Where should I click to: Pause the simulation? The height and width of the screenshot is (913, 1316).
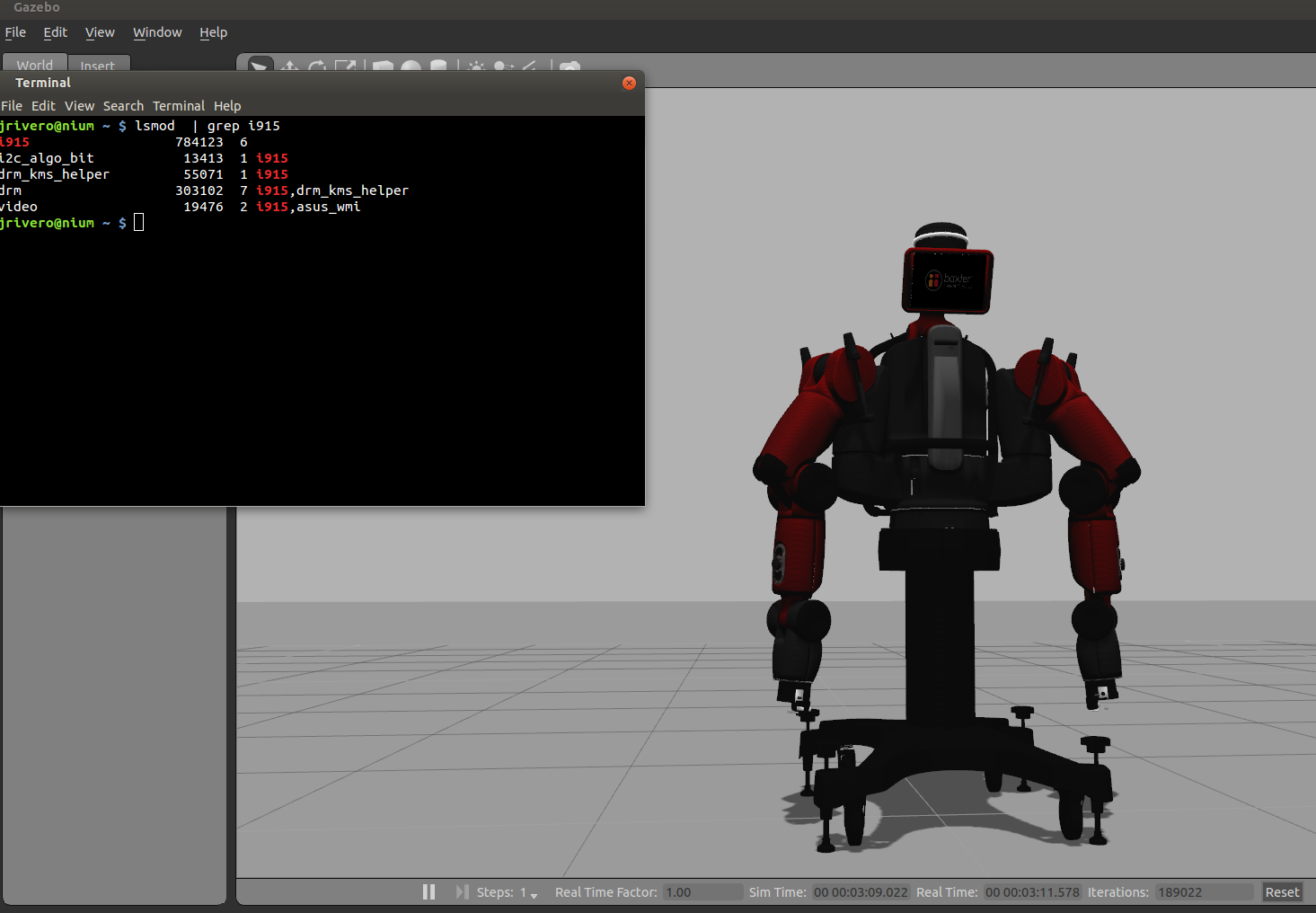coord(428,891)
